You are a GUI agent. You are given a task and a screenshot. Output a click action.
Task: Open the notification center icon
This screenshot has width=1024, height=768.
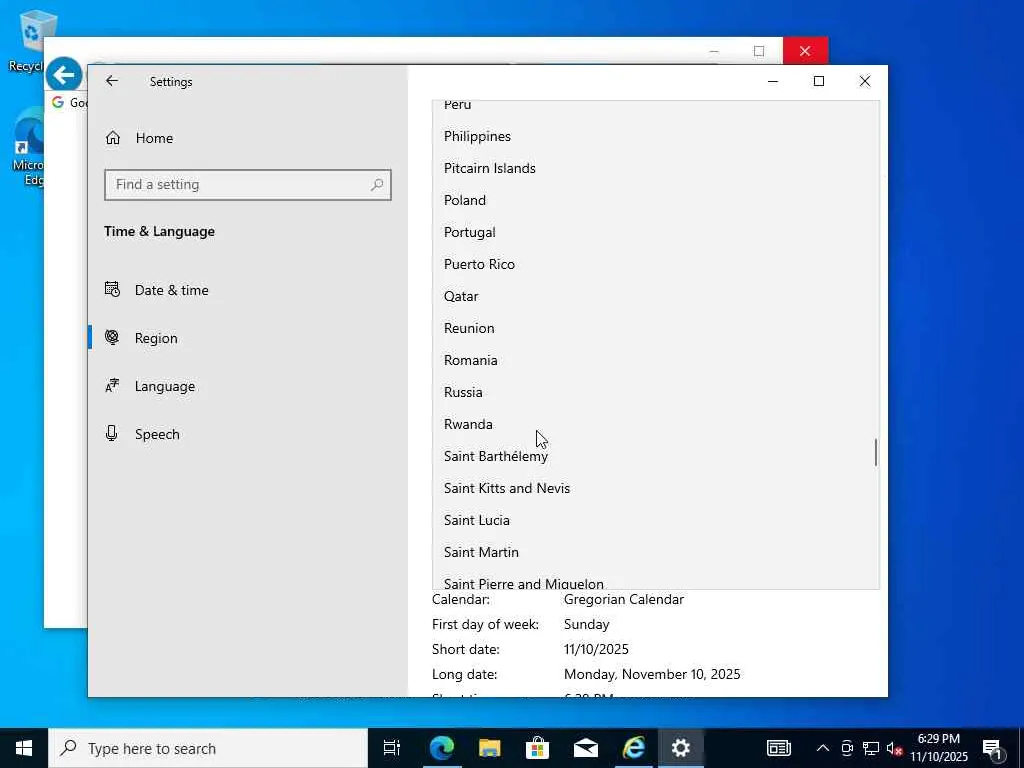click(x=993, y=748)
